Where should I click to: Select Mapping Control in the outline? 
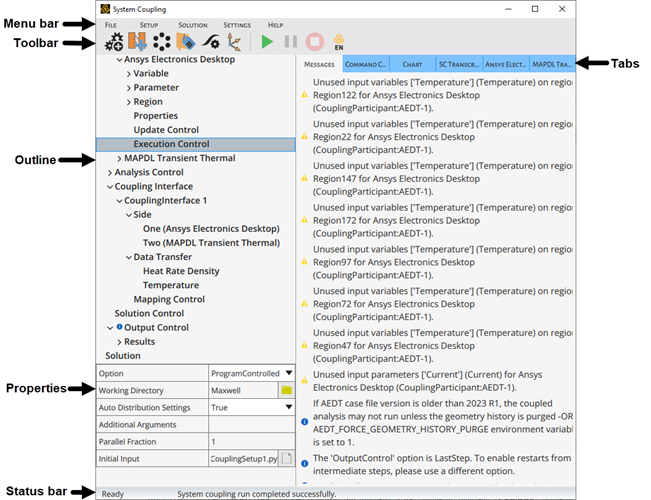(169, 299)
